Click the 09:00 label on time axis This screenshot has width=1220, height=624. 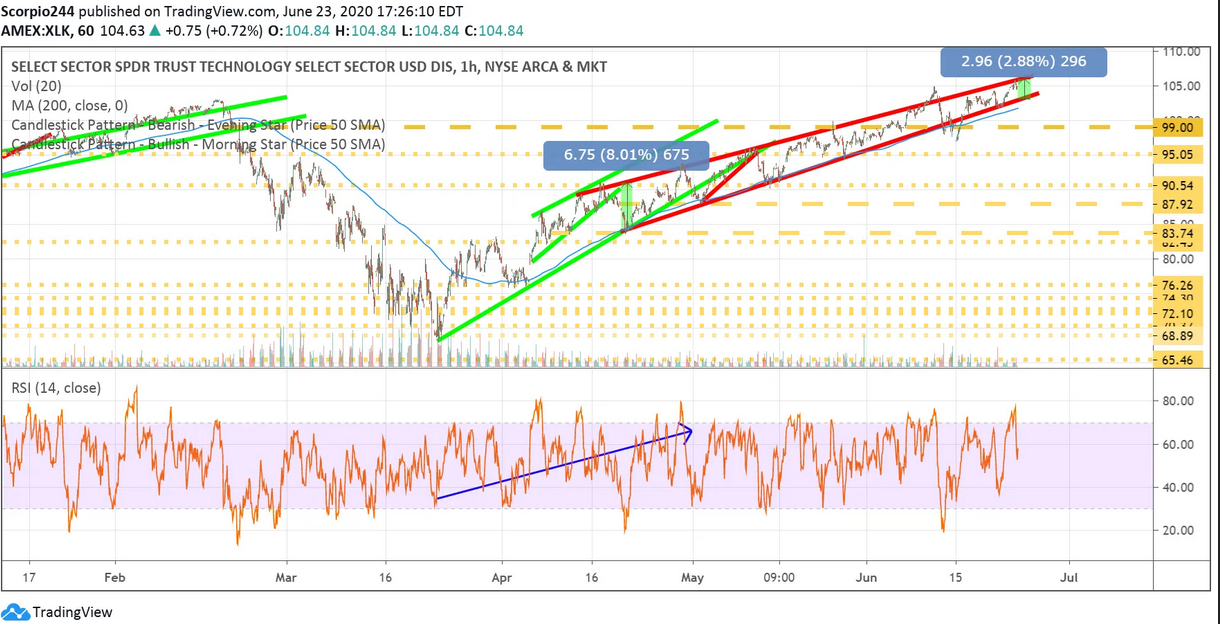pos(779,578)
